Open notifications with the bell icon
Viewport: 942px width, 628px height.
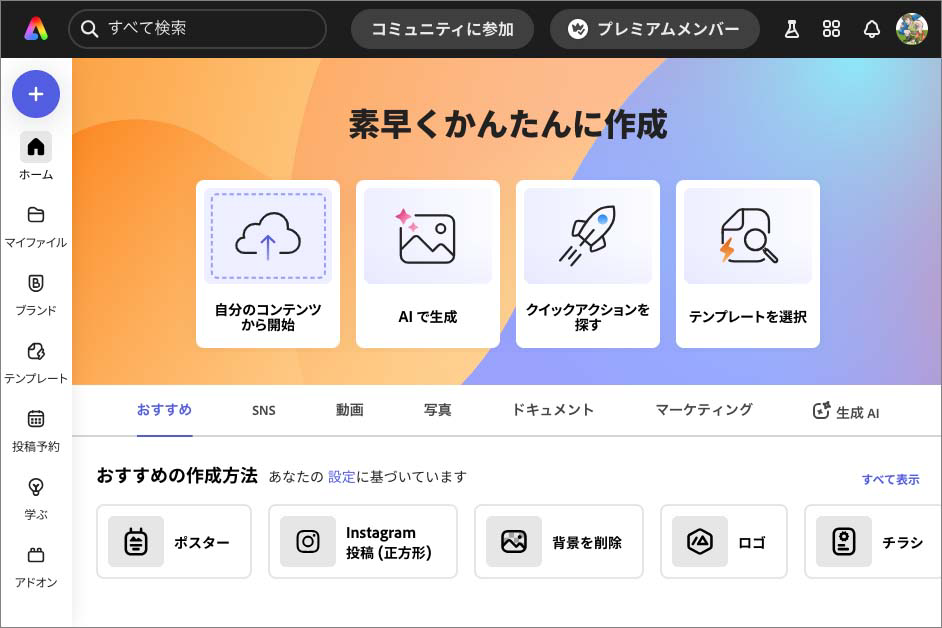[871, 29]
